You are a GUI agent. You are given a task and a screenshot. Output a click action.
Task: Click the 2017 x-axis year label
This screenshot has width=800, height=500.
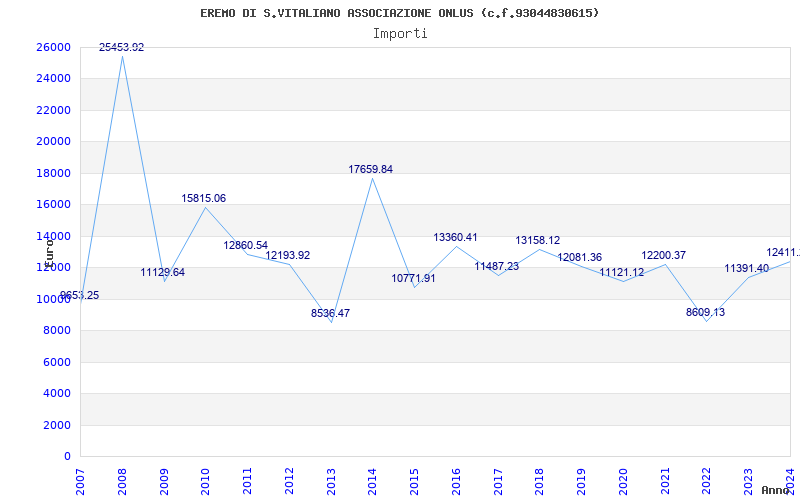click(498, 482)
